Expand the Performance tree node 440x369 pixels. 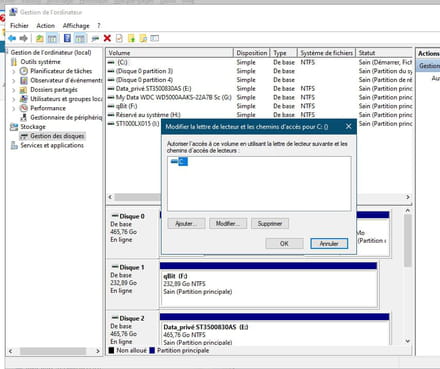coord(14,108)
